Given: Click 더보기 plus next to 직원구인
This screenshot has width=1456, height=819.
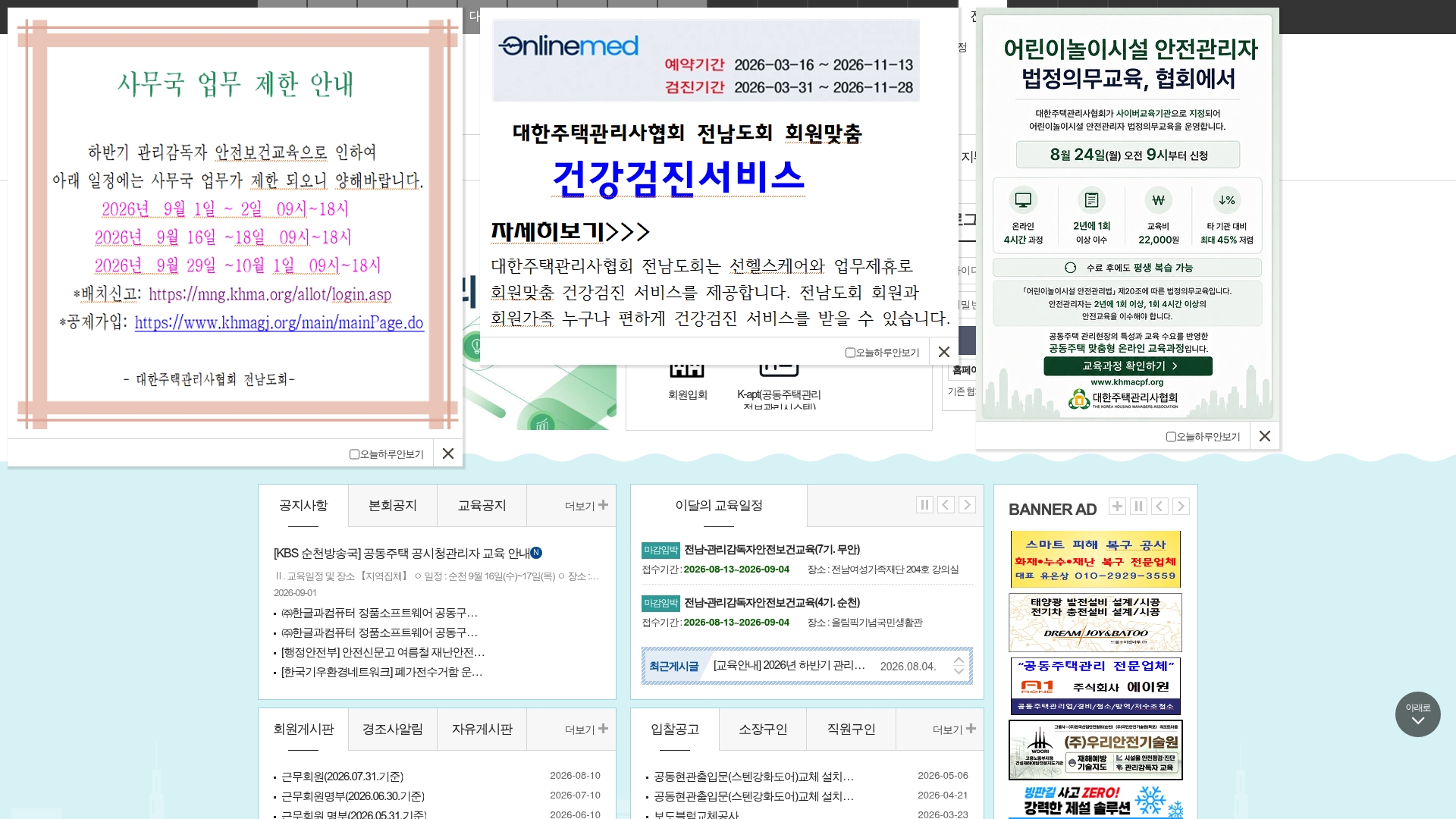Looking at the screenshot, I should click(x=954, y=730).
